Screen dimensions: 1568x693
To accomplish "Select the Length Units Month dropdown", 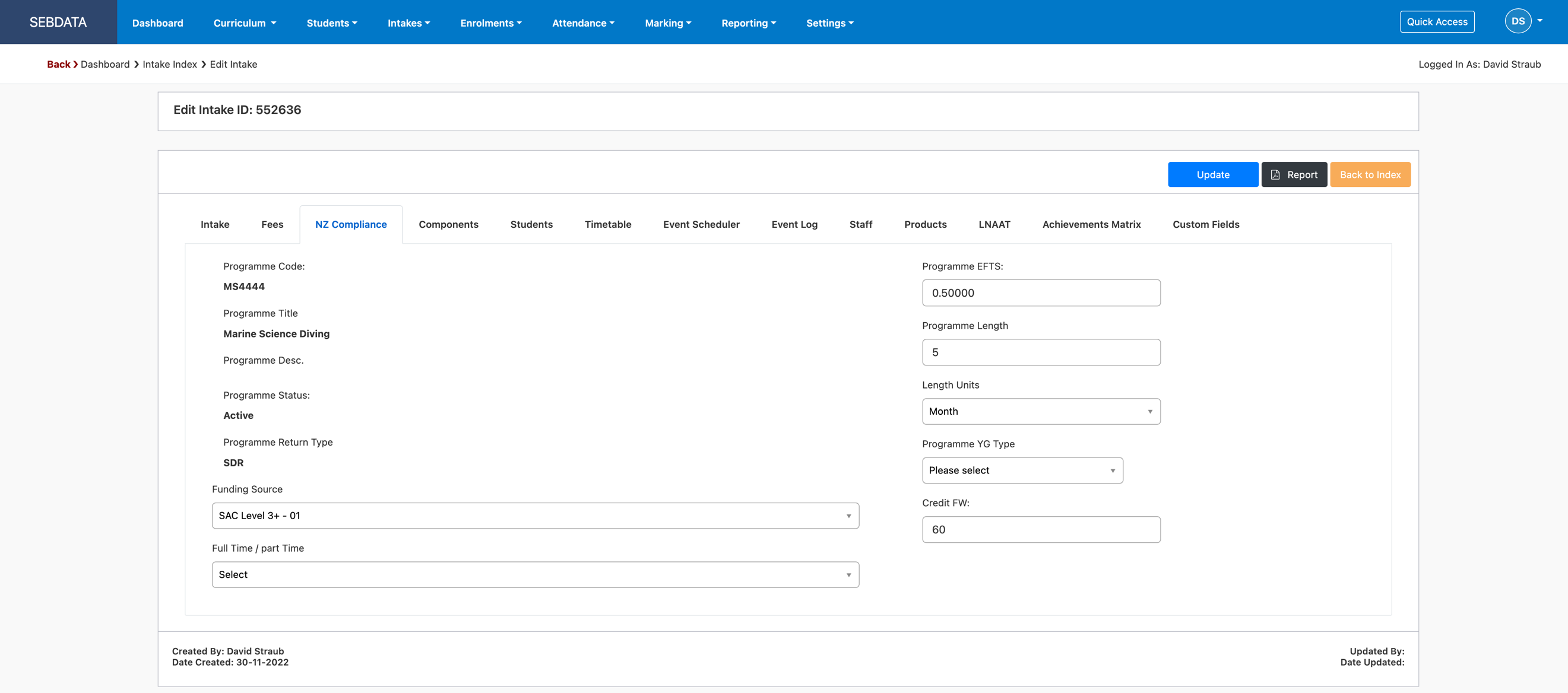I will 1041,411.
